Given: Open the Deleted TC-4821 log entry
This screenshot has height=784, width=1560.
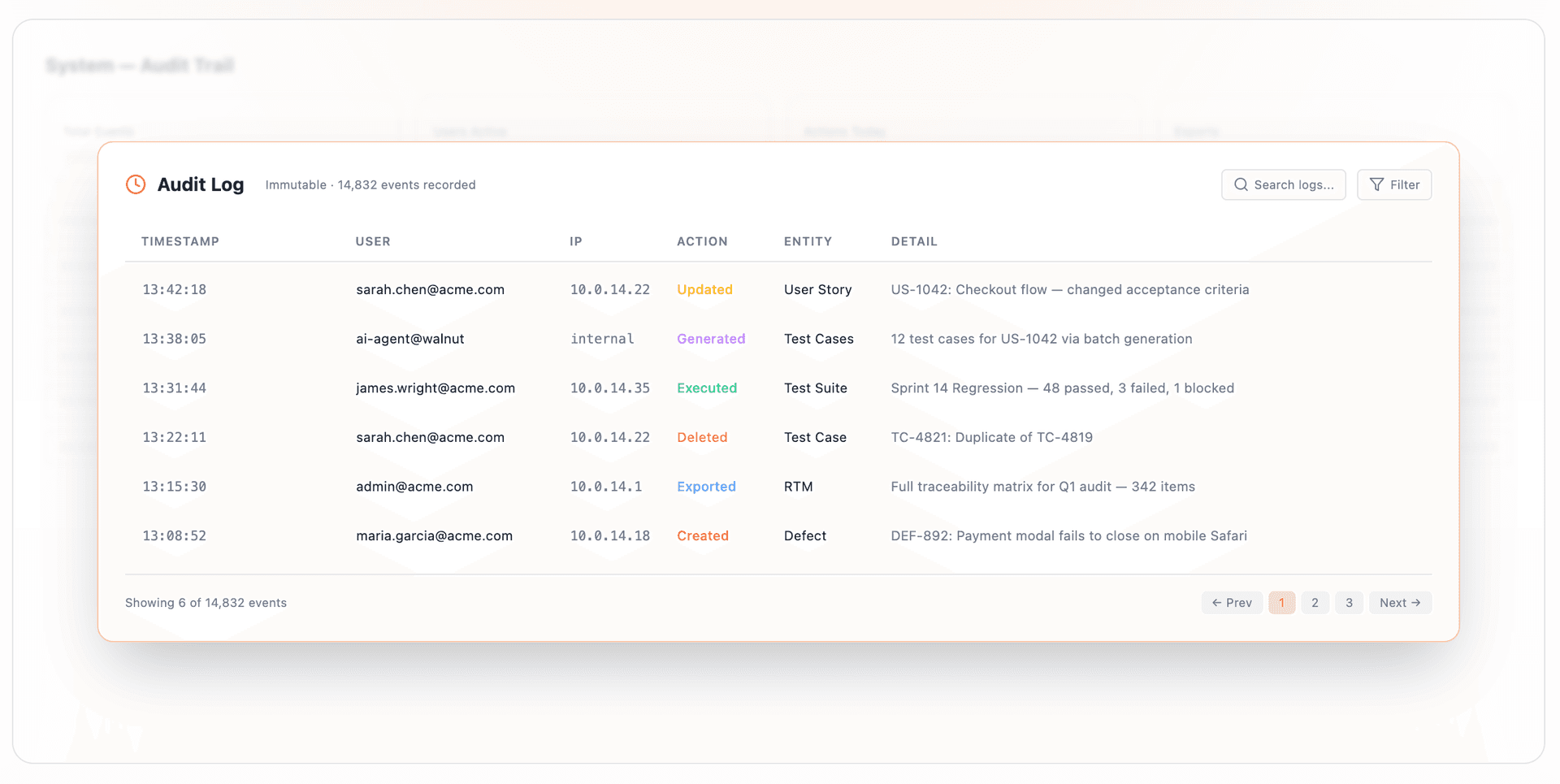Looking at the screenshot, I should [991, 437].
